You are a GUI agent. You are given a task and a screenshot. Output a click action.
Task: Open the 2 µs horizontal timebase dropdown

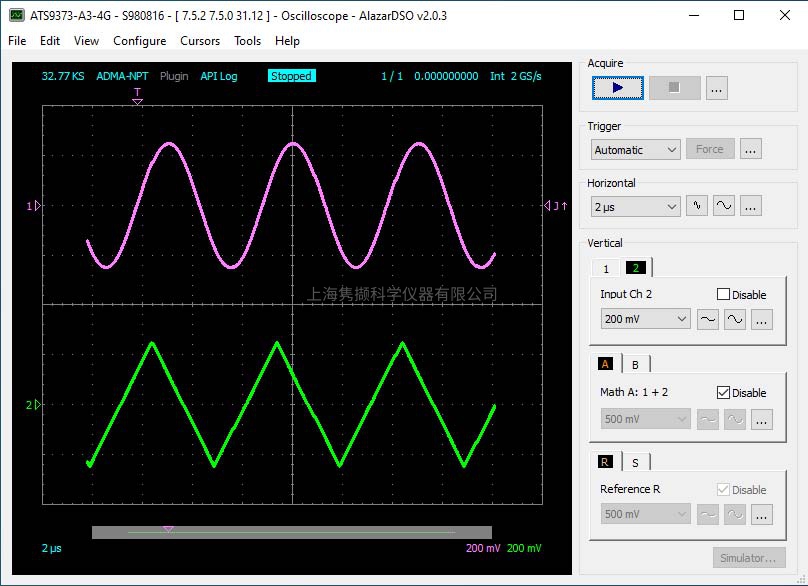tap(635, 207)
